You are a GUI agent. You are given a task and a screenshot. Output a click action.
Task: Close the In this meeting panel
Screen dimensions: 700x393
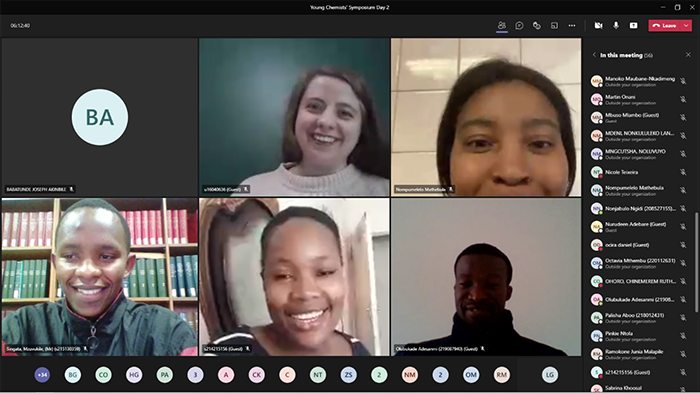click(688, 54)
